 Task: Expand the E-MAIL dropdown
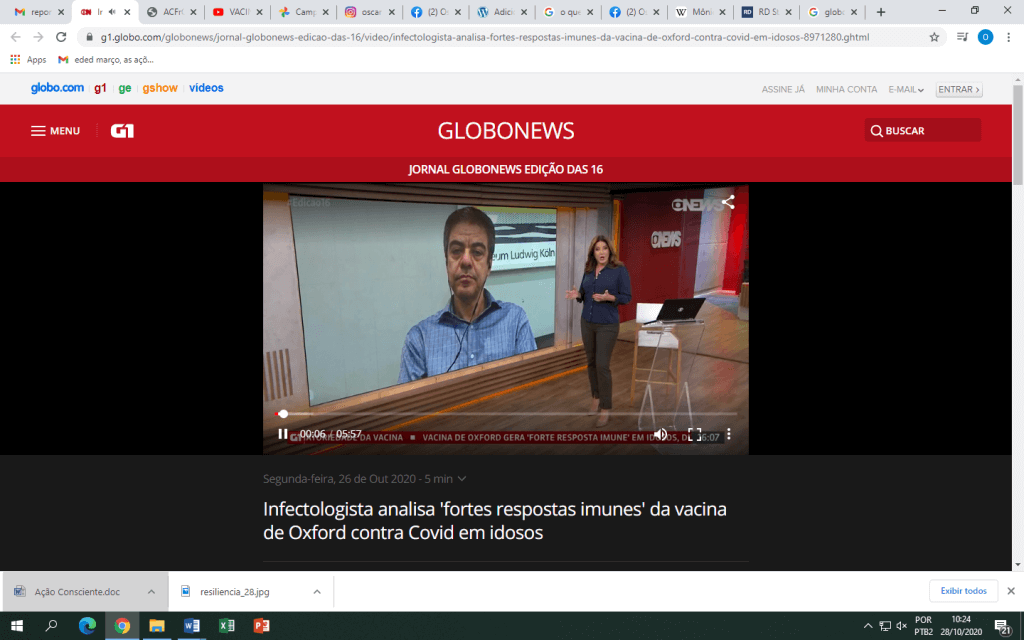906,89
